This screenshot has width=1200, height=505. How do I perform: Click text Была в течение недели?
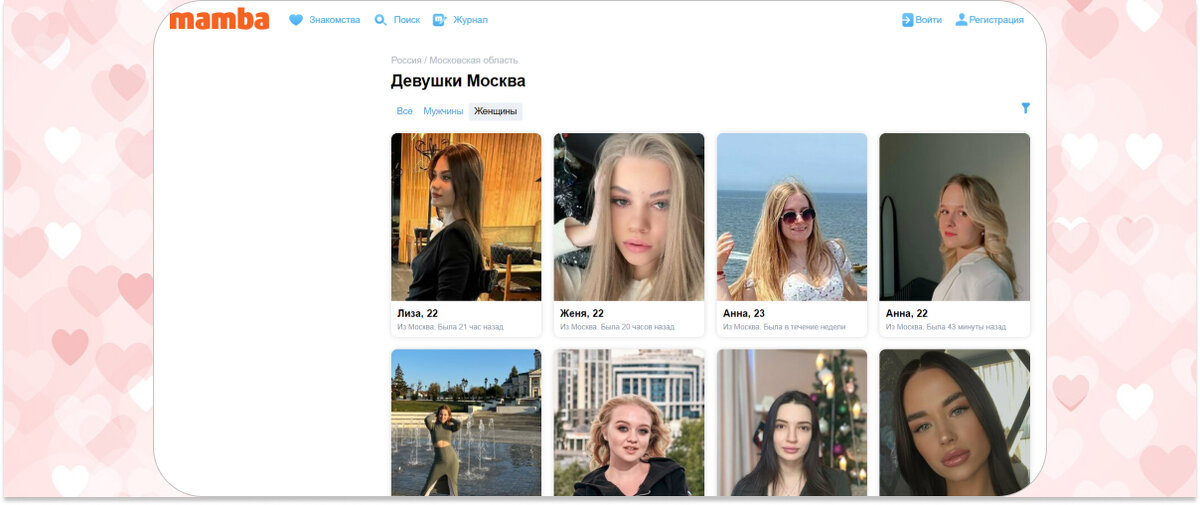point(804,327)
